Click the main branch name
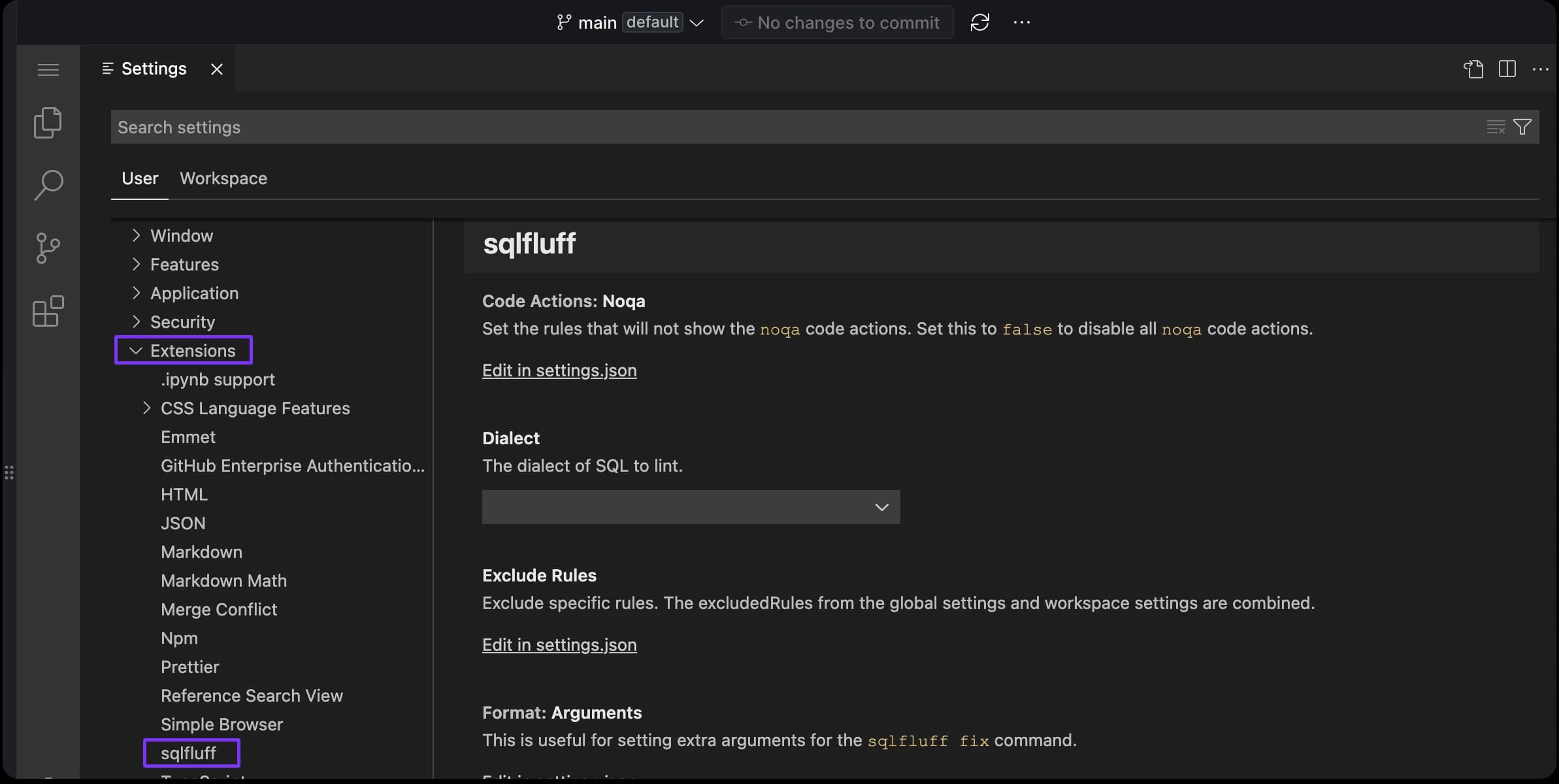The height and width of the screenshot is (784, 1559). click(597, 23)
